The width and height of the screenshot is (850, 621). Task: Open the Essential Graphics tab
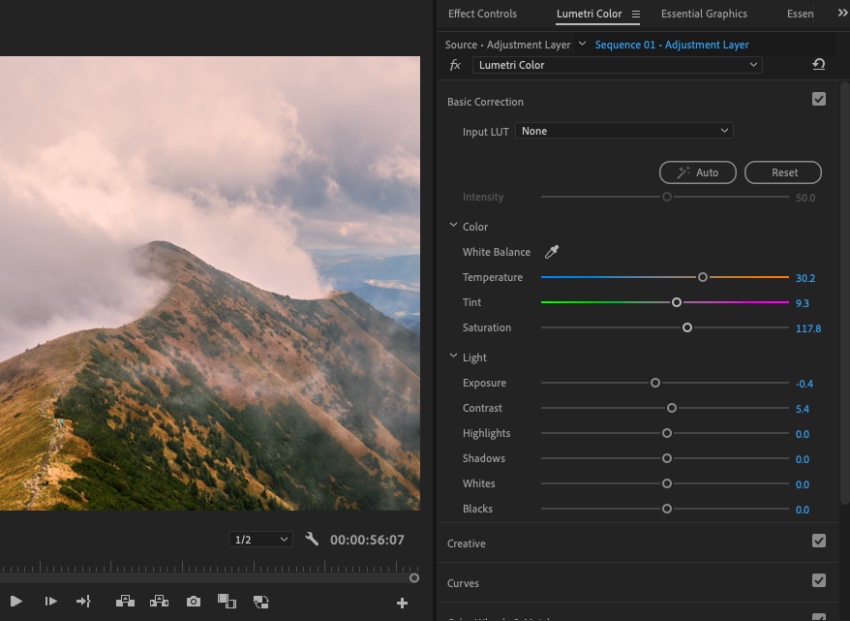point(704,14)
